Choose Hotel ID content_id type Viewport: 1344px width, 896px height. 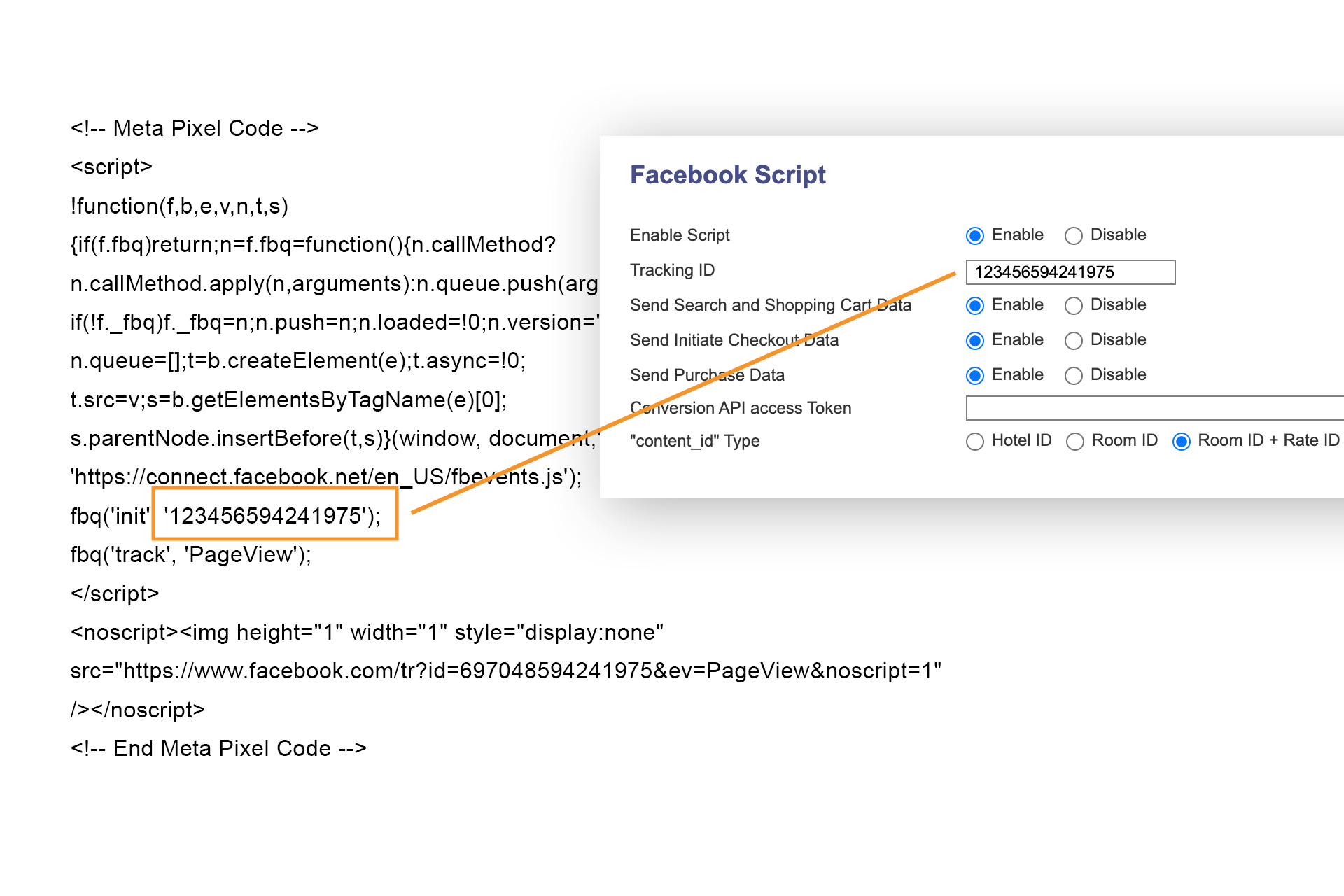pos(975,442)
